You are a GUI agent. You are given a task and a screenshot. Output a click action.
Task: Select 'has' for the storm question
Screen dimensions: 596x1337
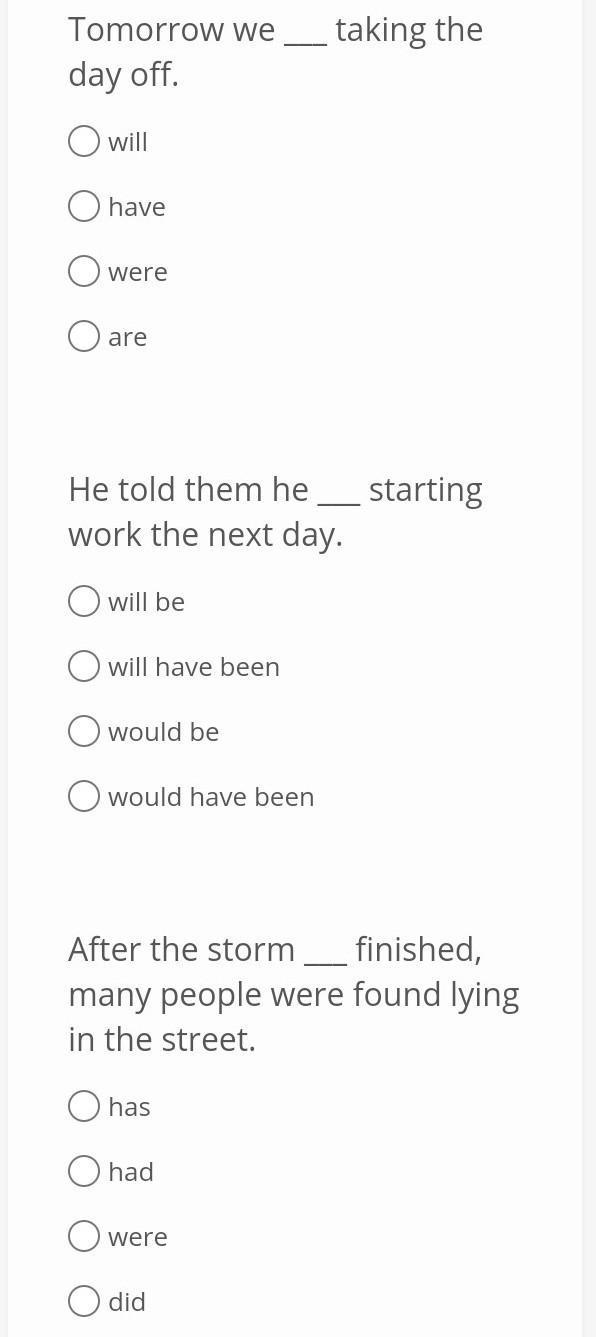pyautogui.click(x=84, y=1106)
